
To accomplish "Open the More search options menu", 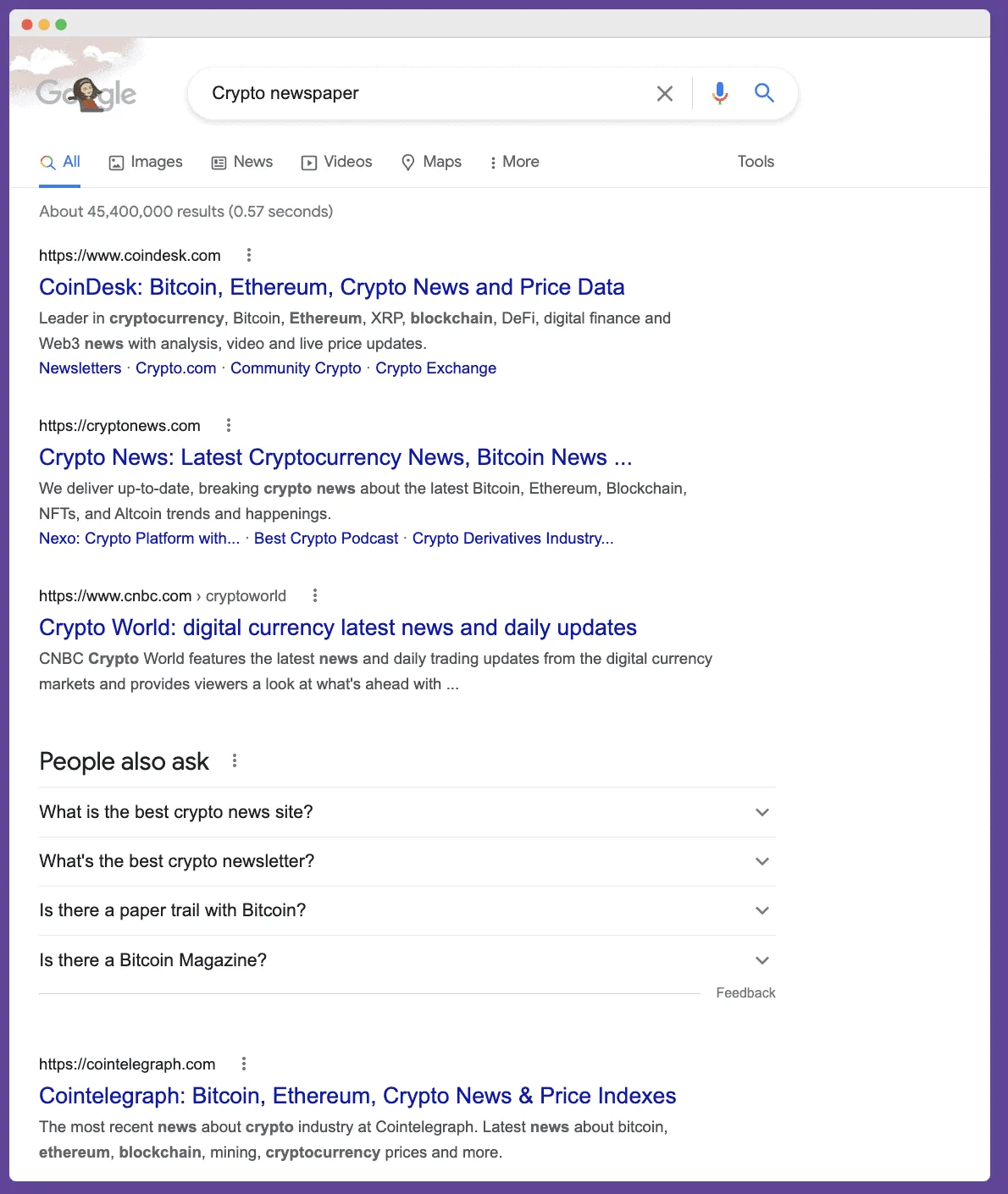I will (513, 162).
